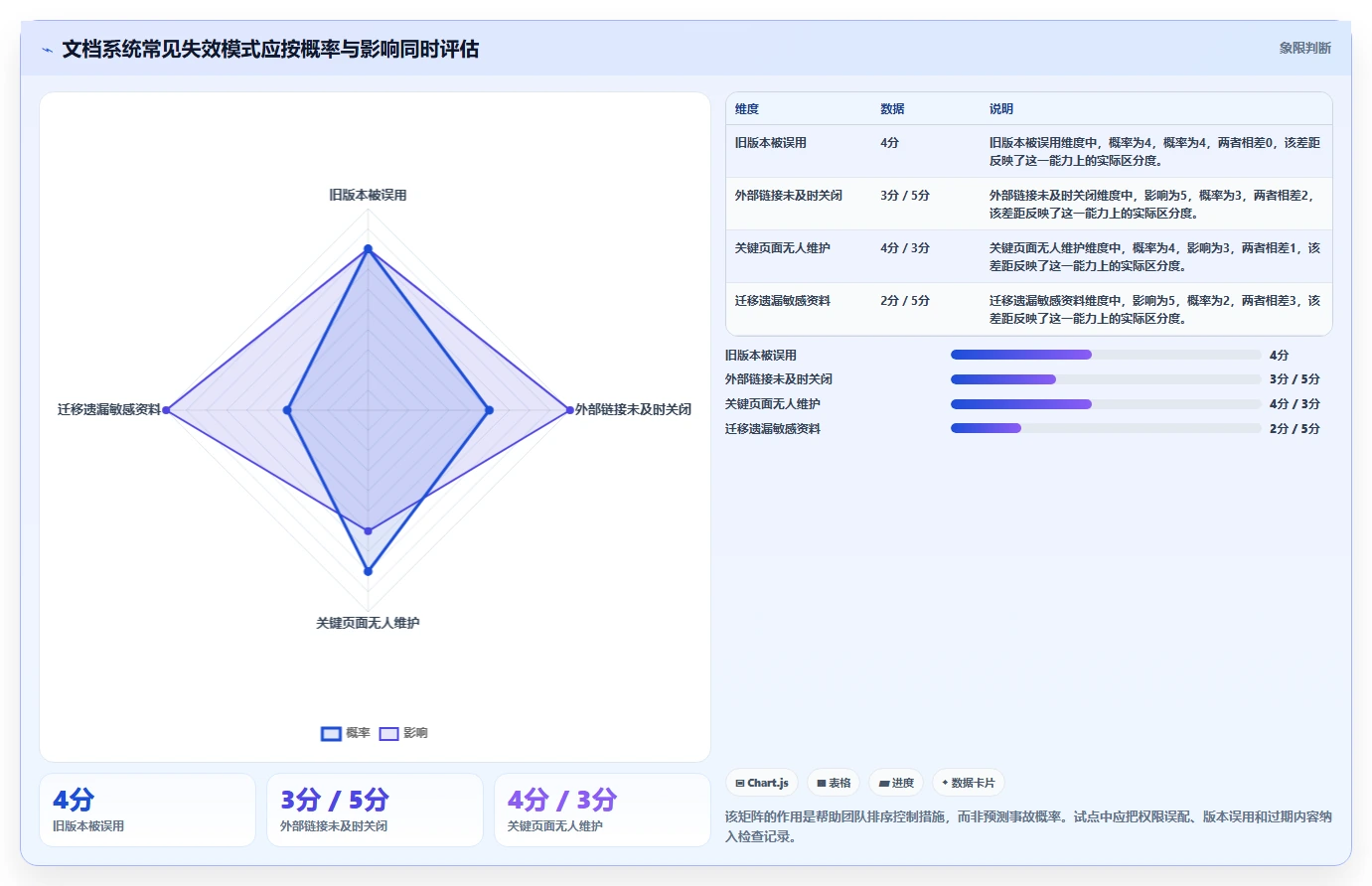Click the description beginning 迁移遗漏敏感资料维度中
This screenshot has width=1372, height=886.
(x=1154, y=310)
